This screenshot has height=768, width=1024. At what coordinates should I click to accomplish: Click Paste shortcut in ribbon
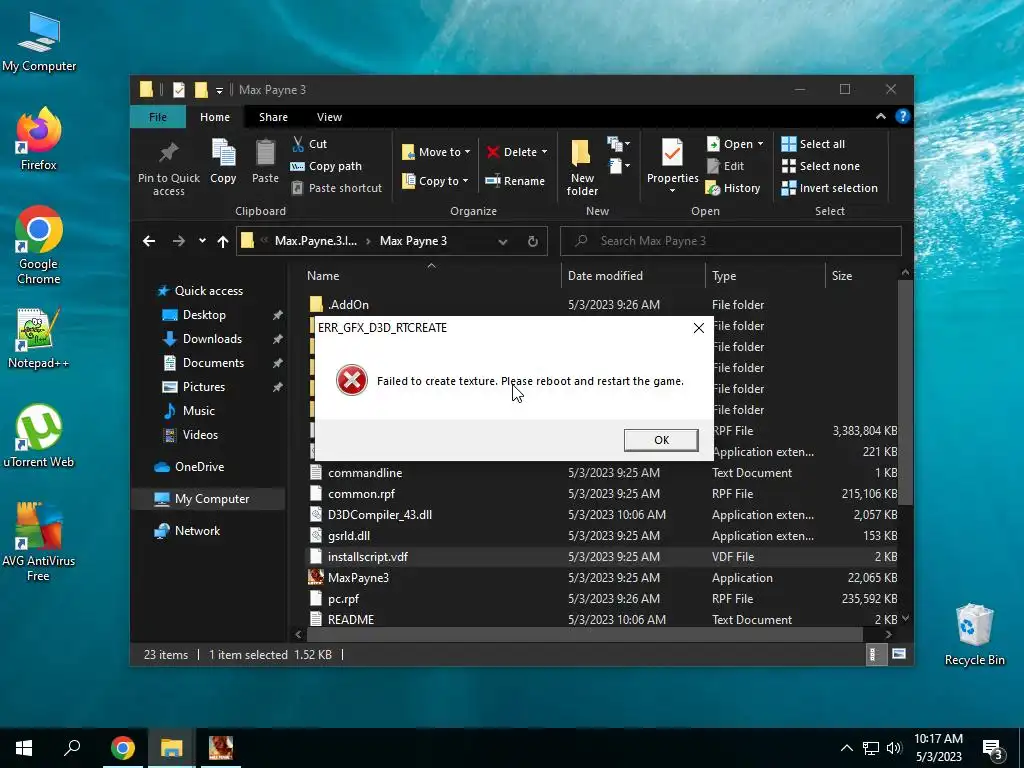[x=336, y=188]
